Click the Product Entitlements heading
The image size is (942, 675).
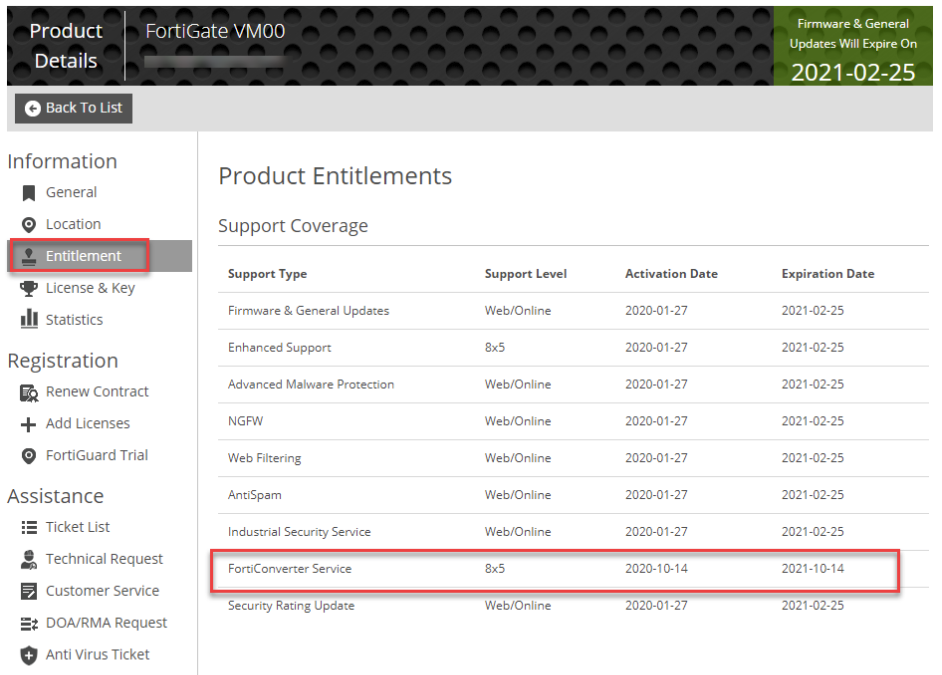[335, 176]
